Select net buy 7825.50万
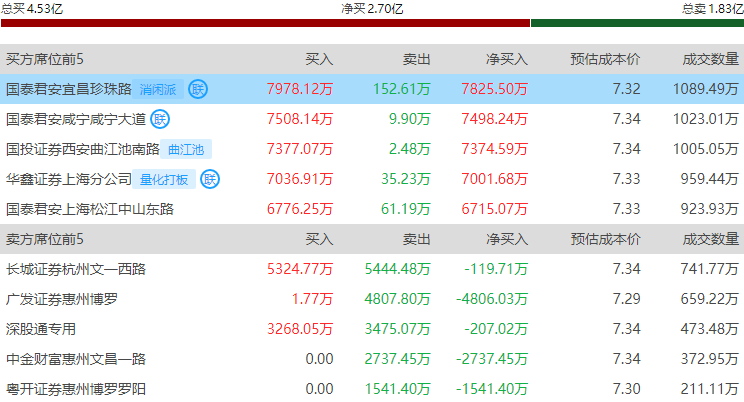 point(494,89)
